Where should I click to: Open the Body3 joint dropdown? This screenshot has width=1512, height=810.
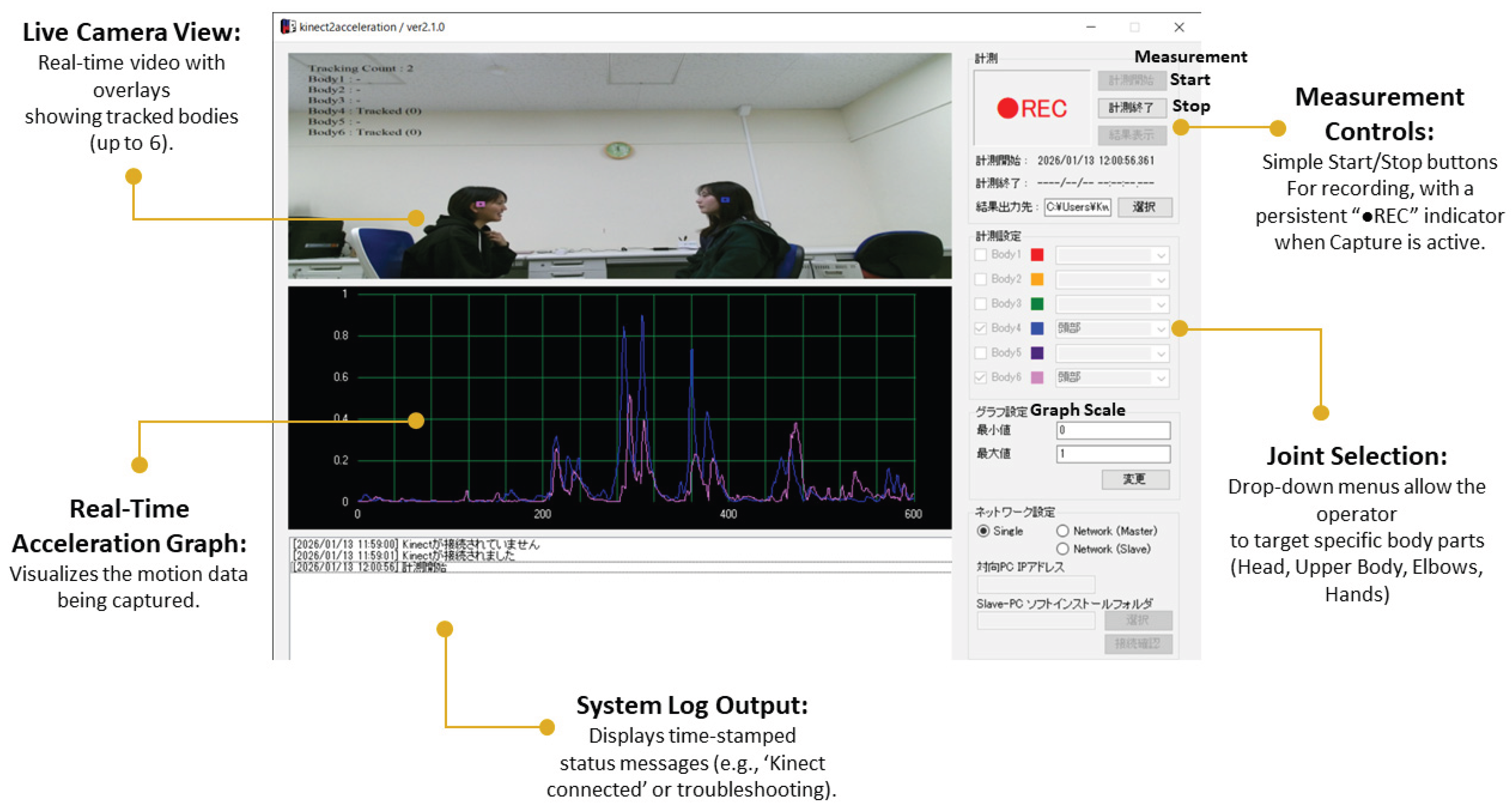pos(1112,304)
